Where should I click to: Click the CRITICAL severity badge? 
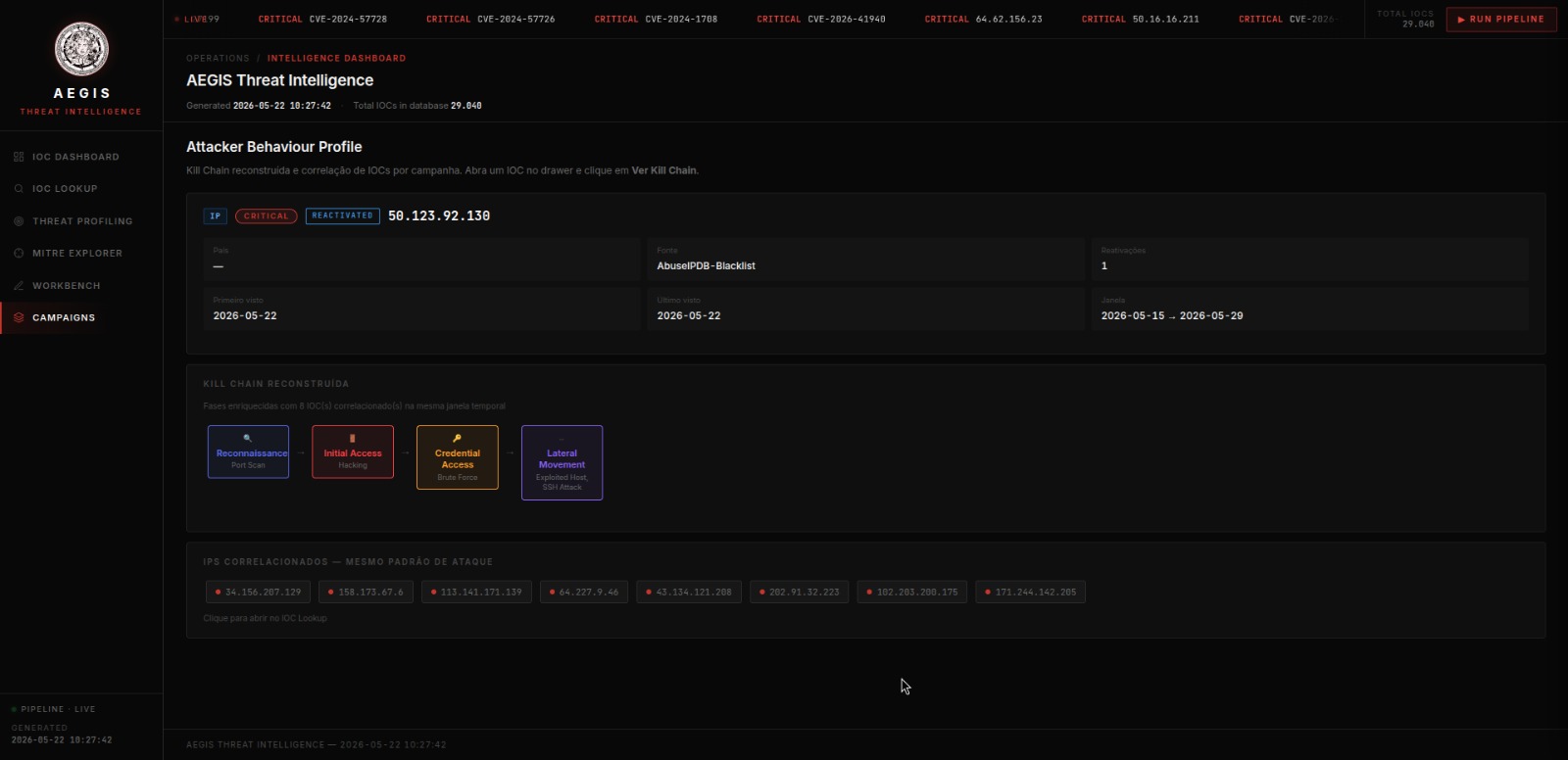[x=267, y=216]
